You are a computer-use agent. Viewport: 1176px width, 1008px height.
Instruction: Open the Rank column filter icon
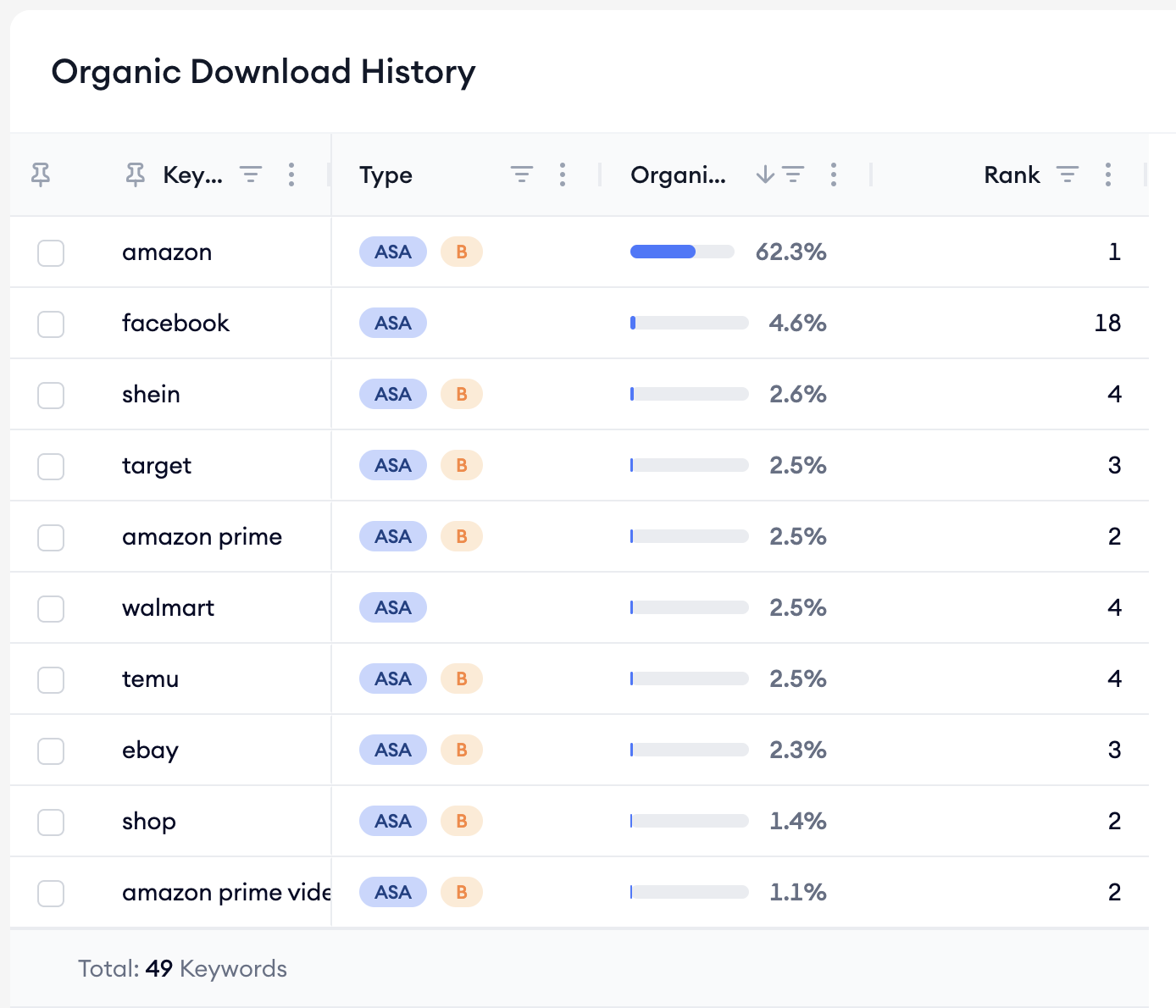coord(1068,174)
